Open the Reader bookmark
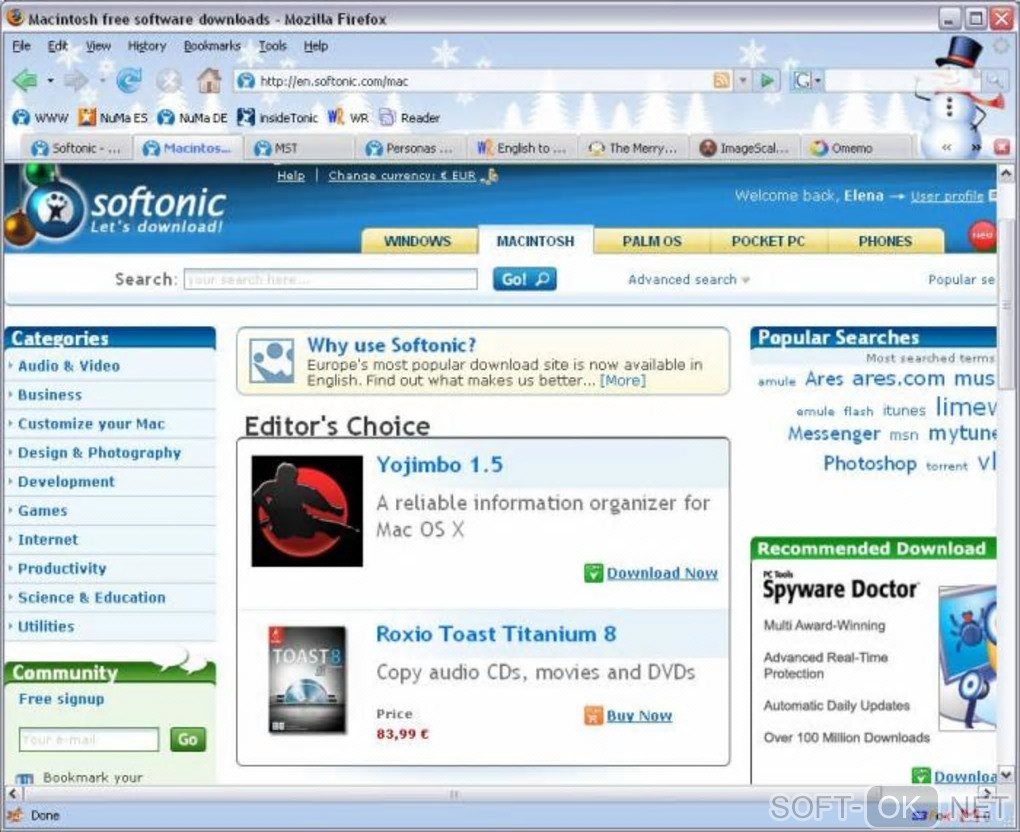This screenshot has height=832, width=1020. (410, 118)
